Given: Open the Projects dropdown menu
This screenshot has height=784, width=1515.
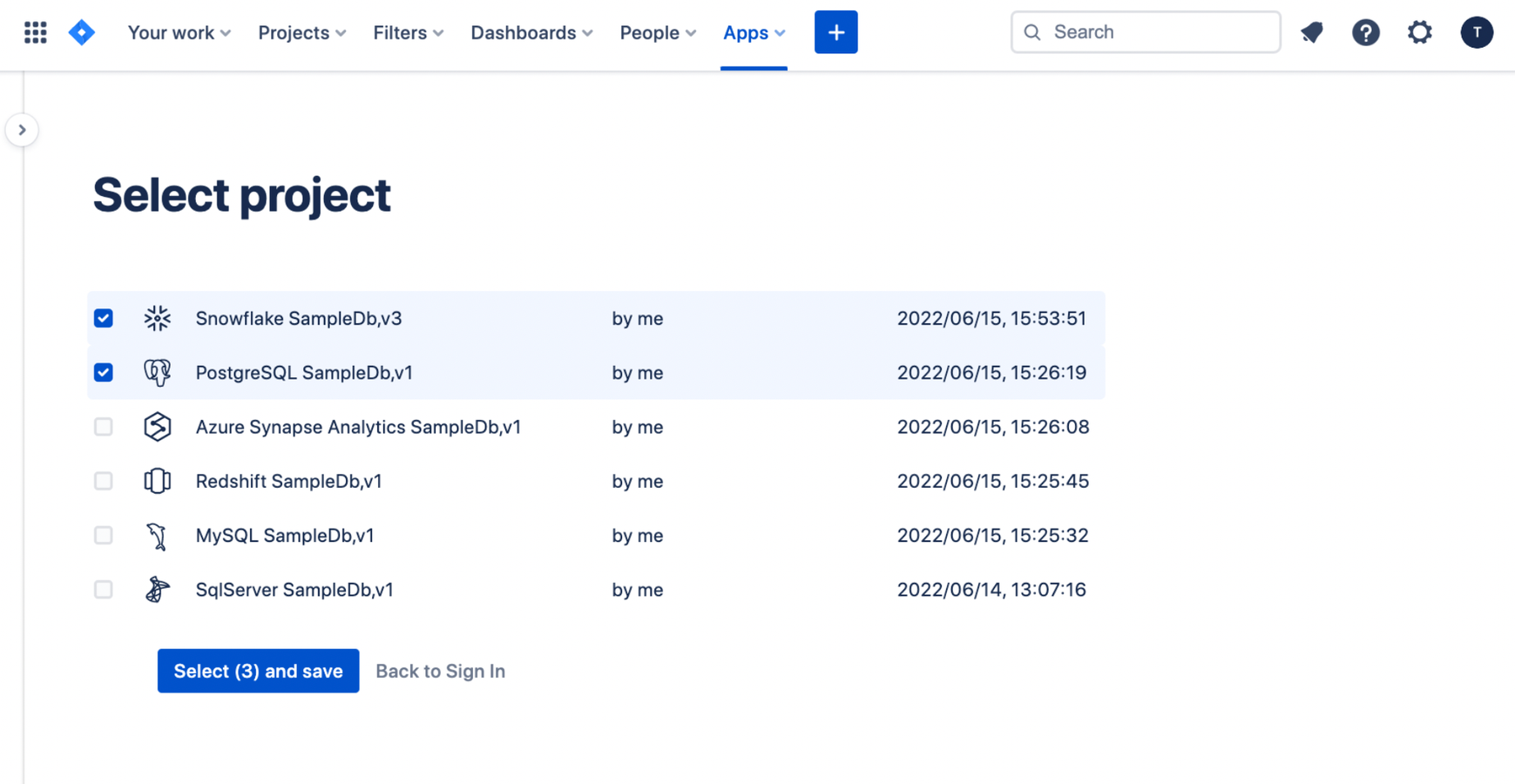Looking at the screenshot, I should click(x=302, y=33).
